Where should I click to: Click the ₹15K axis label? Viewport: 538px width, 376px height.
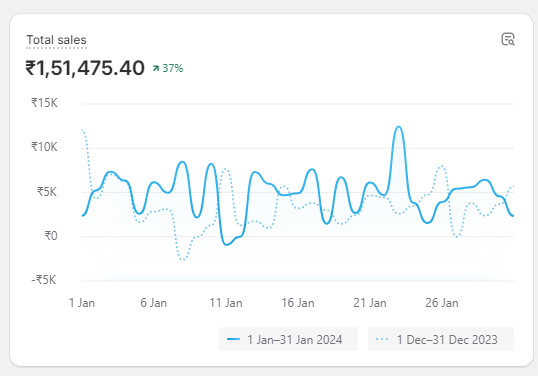coord(44,103)
